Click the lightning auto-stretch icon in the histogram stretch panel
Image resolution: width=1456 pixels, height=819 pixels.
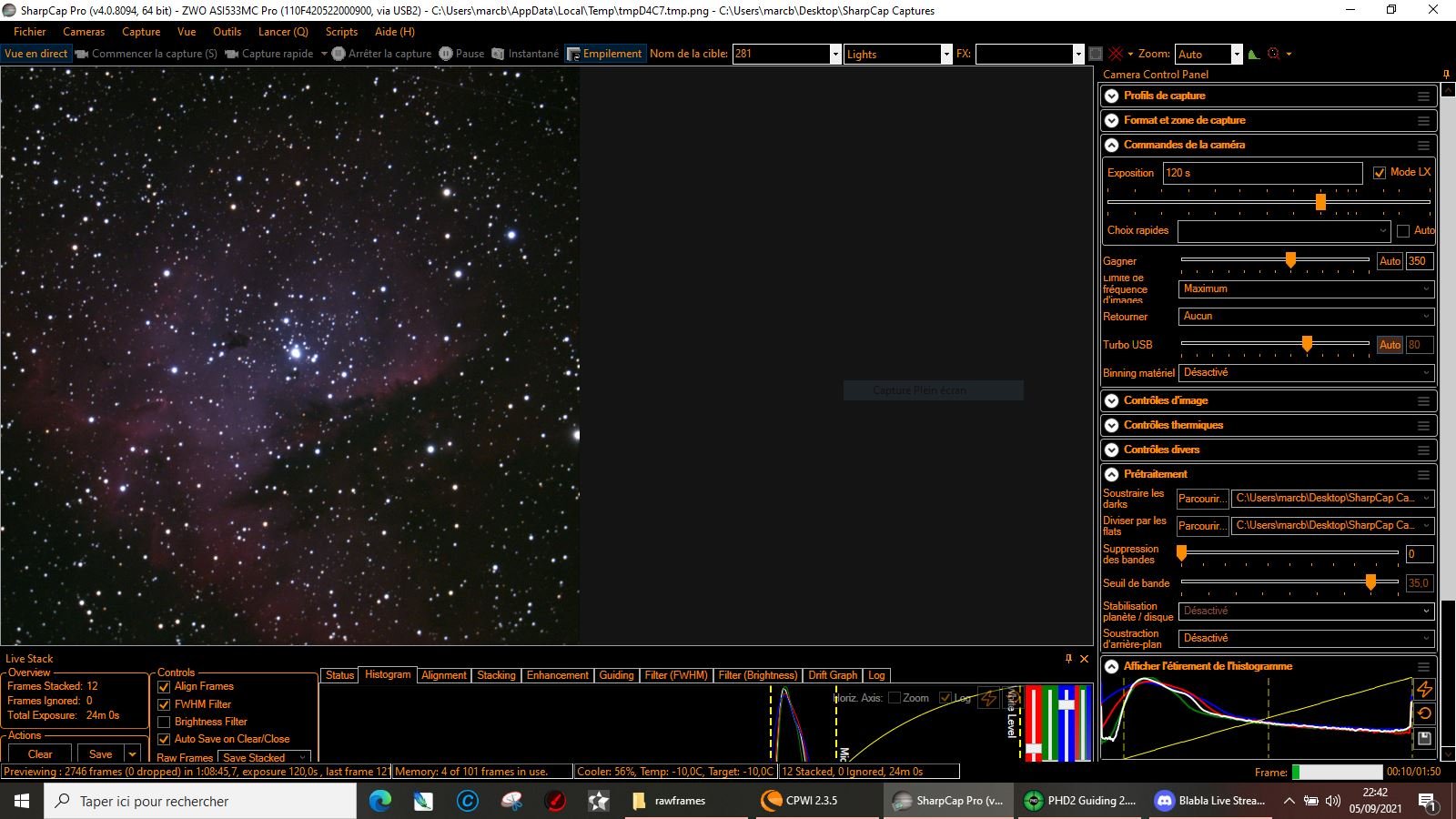pos(1424,689)
